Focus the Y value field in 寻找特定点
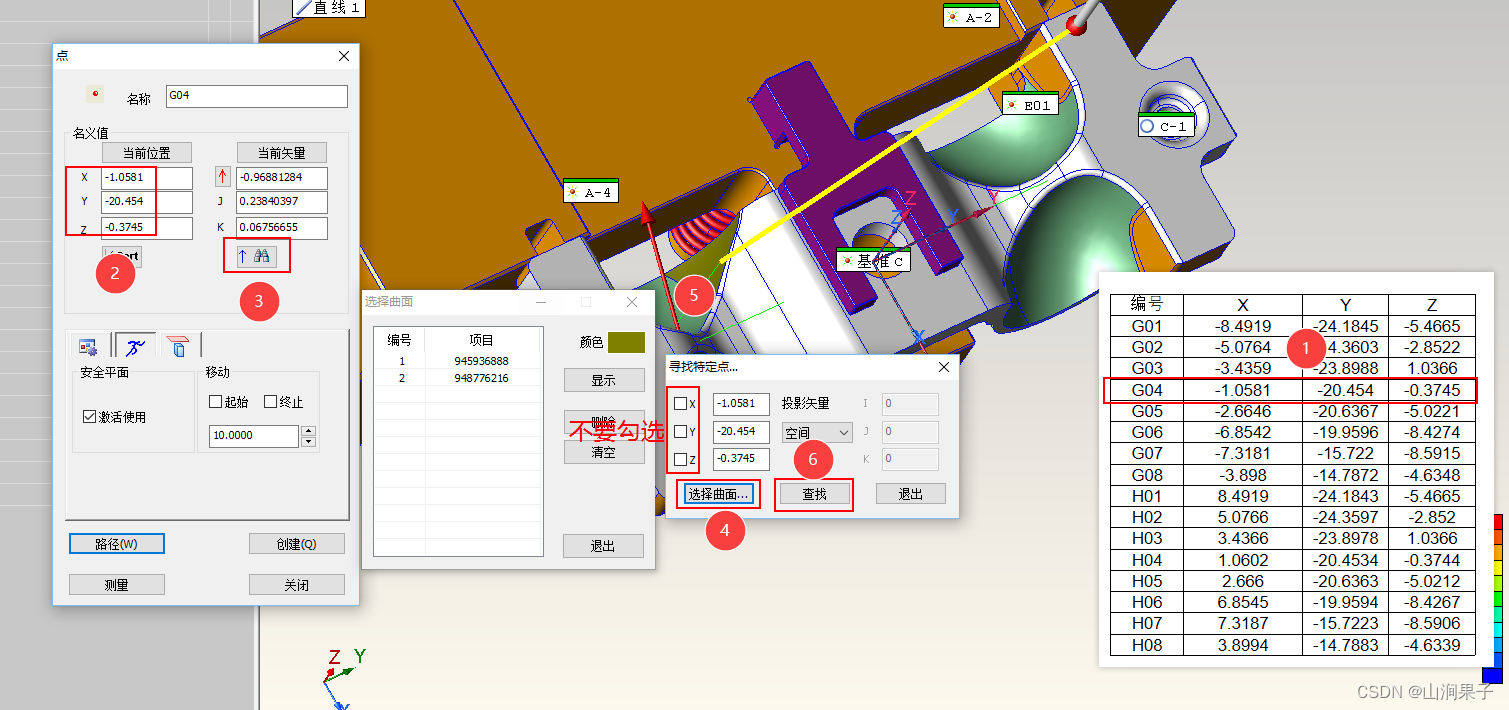 pos(741,432)
